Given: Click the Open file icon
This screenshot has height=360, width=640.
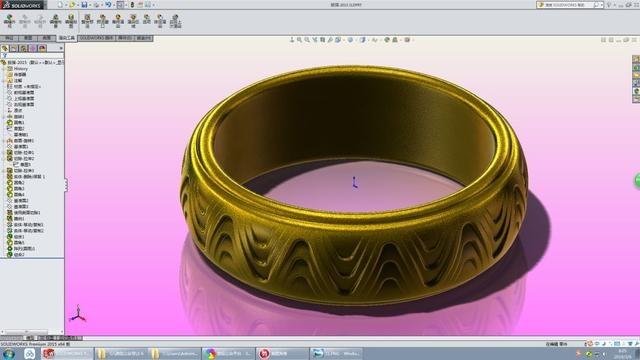Looking at the screenshot, I should (72, 5).
